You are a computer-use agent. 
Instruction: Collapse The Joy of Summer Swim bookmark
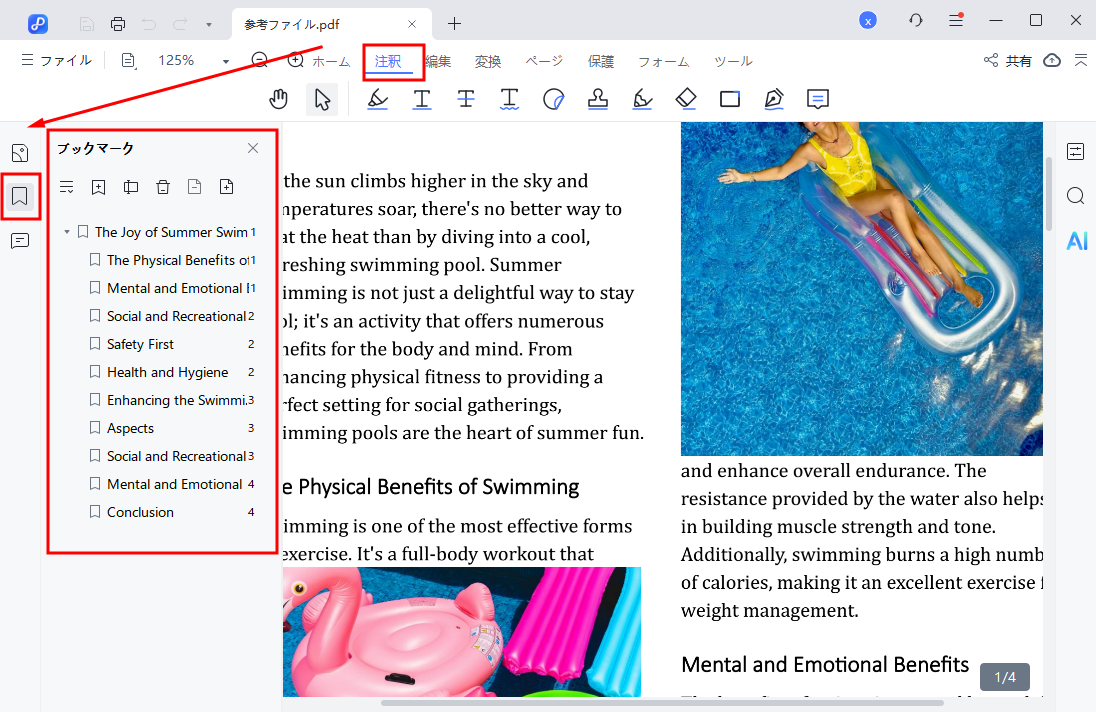(67, 232)
